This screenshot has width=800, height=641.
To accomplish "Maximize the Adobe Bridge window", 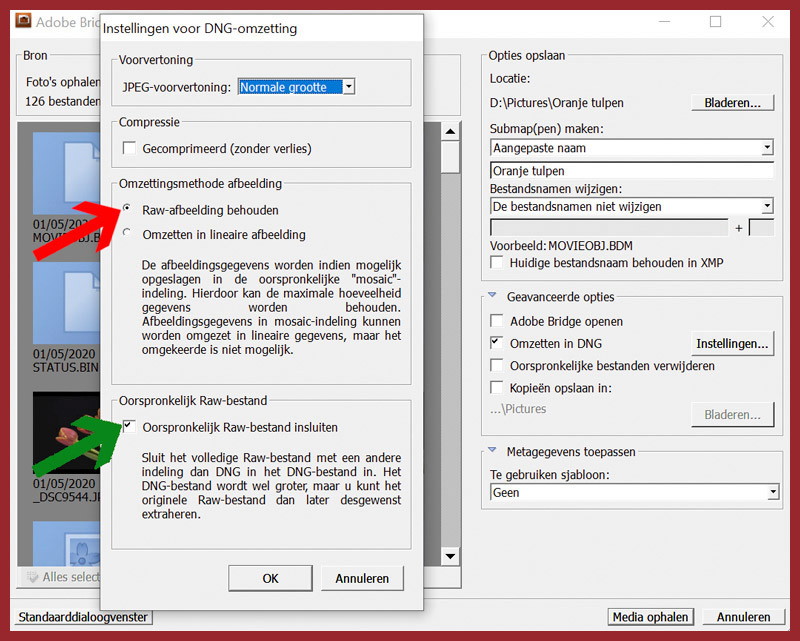I will pyautogui.click(x=715, y=21).
